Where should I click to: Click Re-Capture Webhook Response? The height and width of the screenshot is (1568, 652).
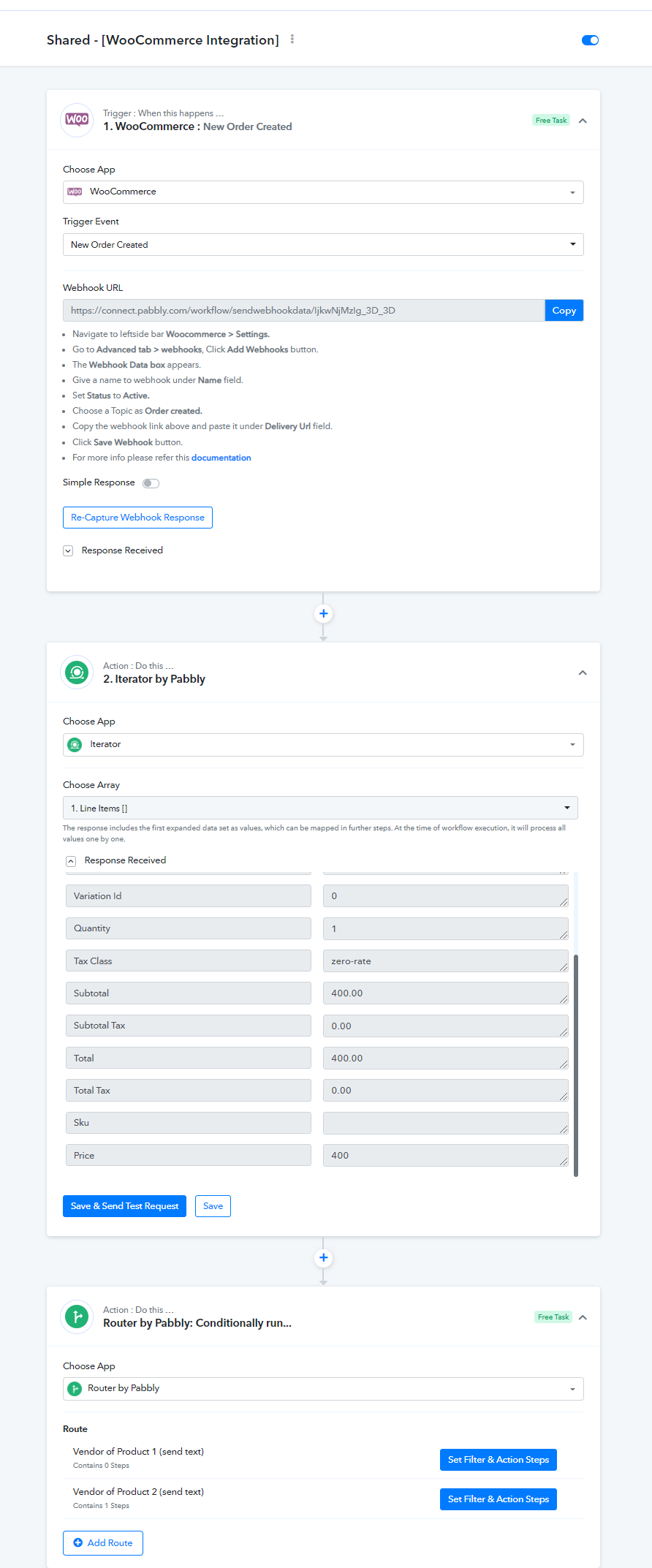pos(137,518)
